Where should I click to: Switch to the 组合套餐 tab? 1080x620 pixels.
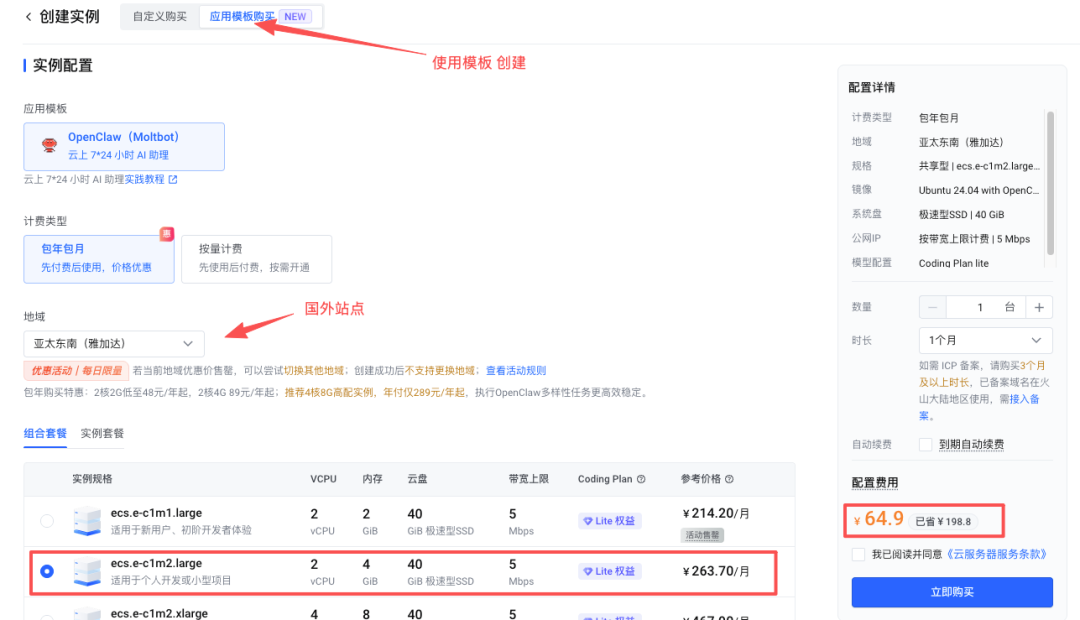point(45,433)
